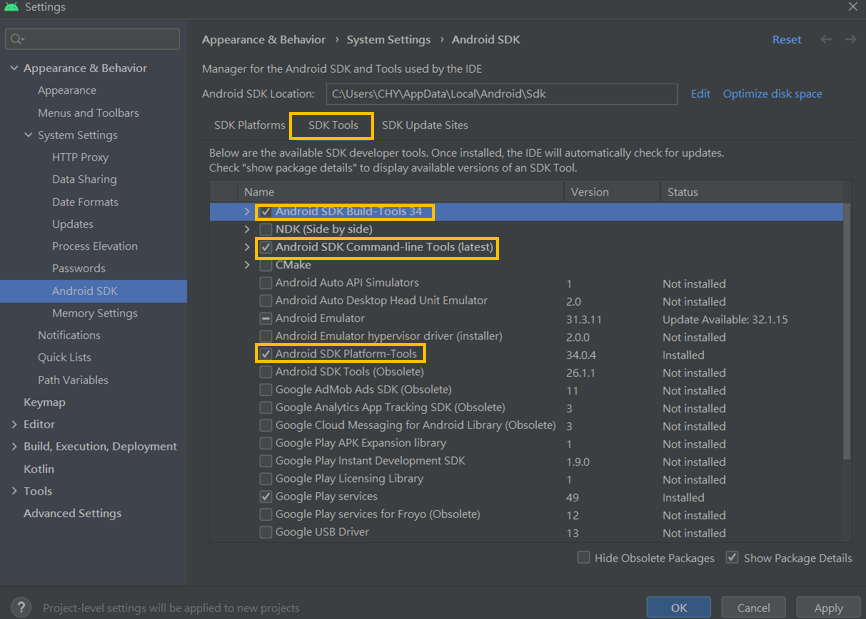Click the Optimize disk space link
The width and height of the screenshot is (866, 619).
pos(772,94)
